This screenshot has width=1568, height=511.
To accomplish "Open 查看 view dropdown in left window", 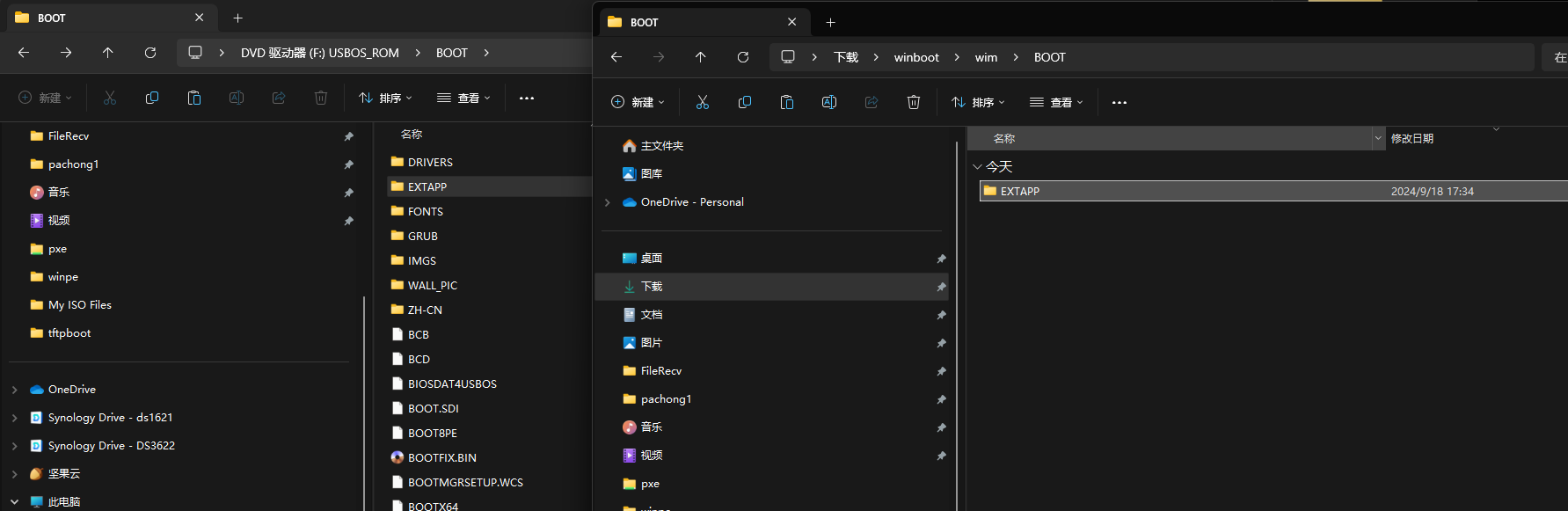I will 463,98.
